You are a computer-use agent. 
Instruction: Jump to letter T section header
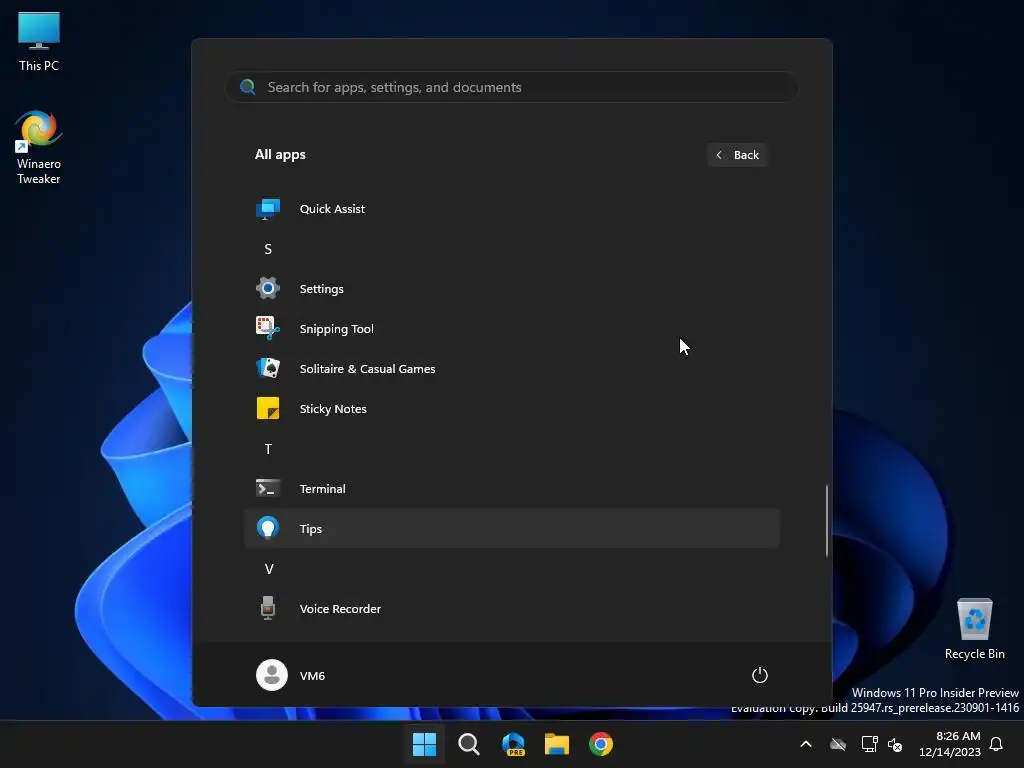268,449
